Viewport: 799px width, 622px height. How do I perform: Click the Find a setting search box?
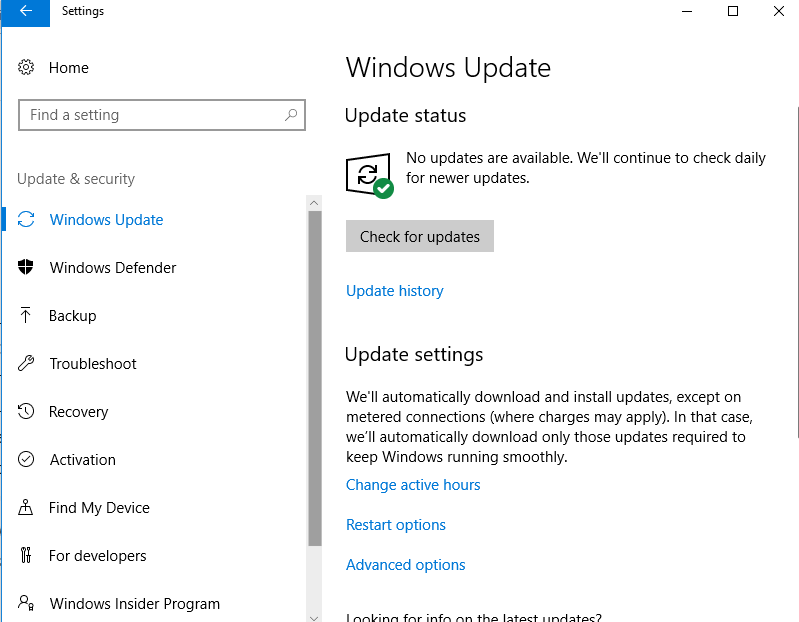(162, 115)
